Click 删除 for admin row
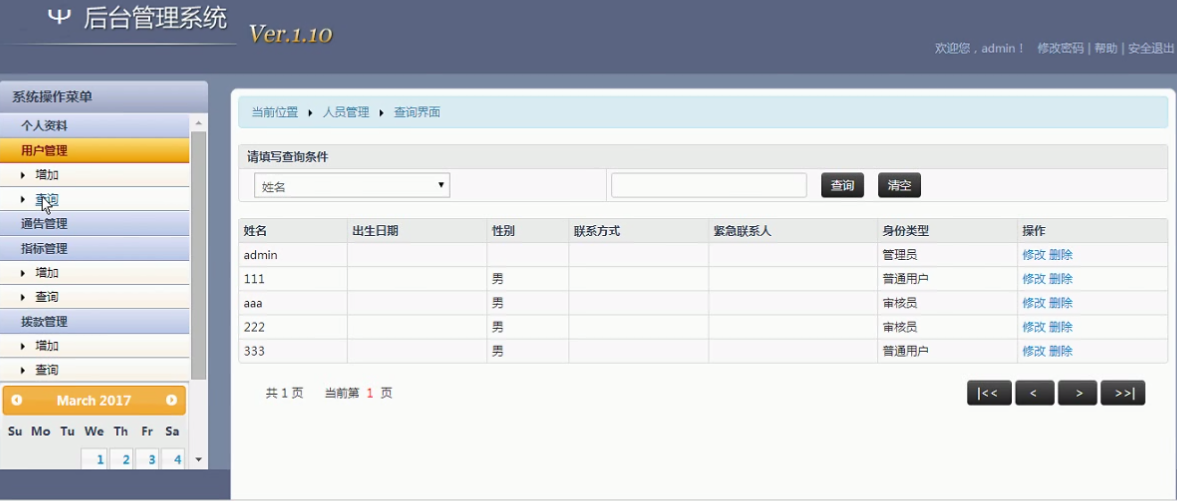 1061,255
